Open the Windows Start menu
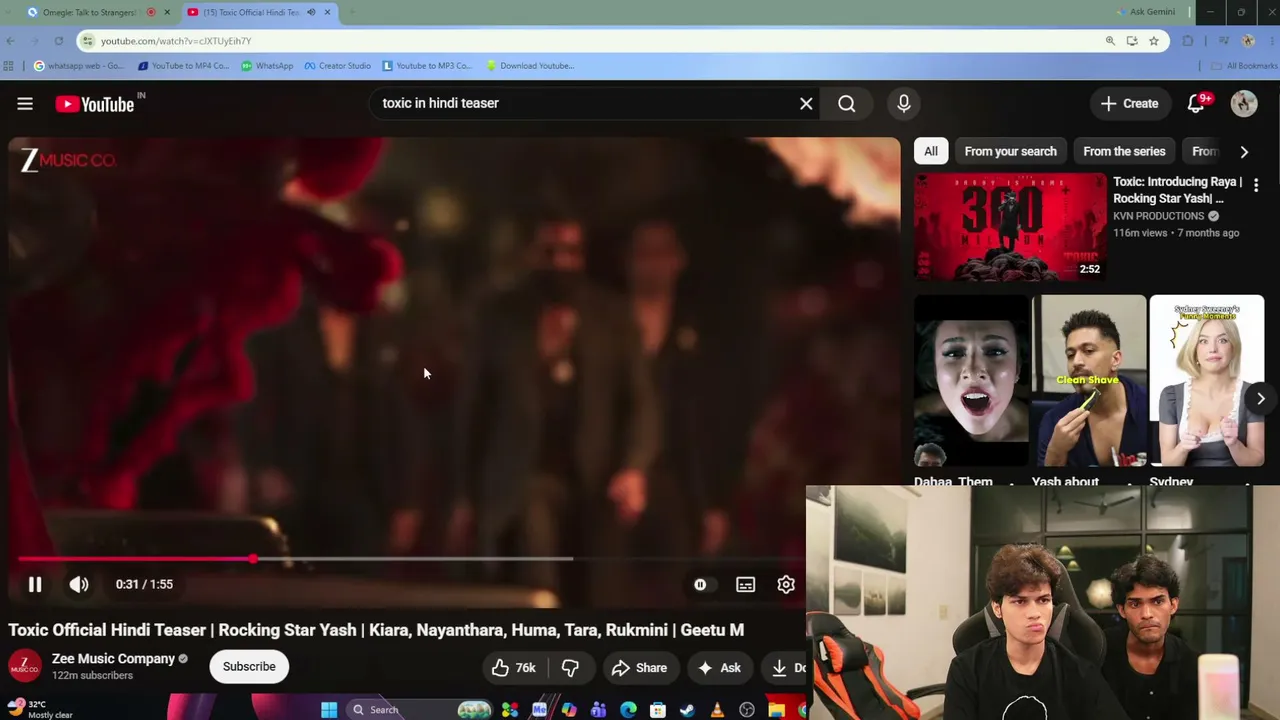 (x=329, y=710)
